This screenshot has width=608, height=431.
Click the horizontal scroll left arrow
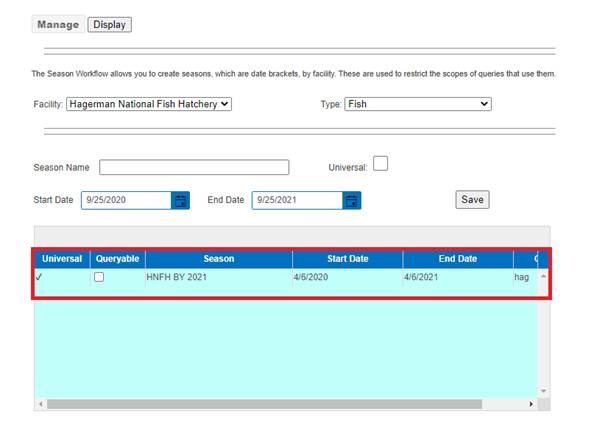(x=41, y=404)
